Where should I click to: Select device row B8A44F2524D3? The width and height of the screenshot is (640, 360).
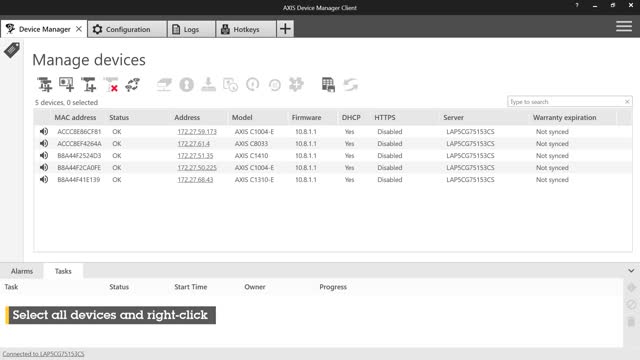[333, 156]
